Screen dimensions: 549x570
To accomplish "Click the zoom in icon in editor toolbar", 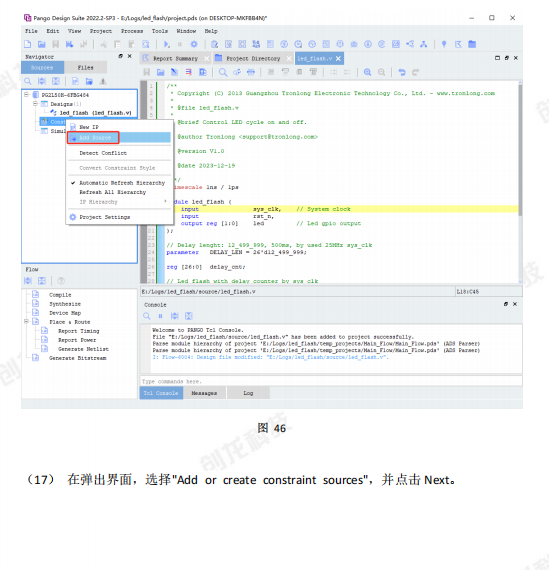I will [367, 72].
